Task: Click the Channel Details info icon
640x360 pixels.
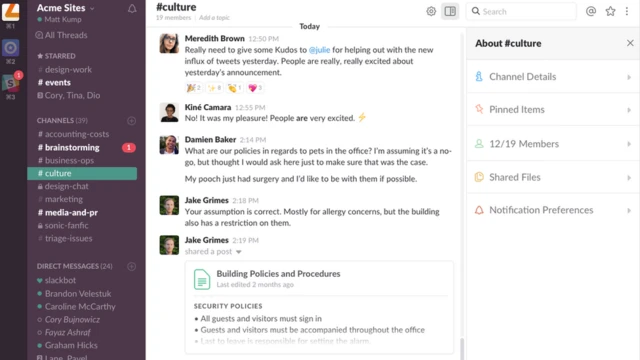Action: 479,76
